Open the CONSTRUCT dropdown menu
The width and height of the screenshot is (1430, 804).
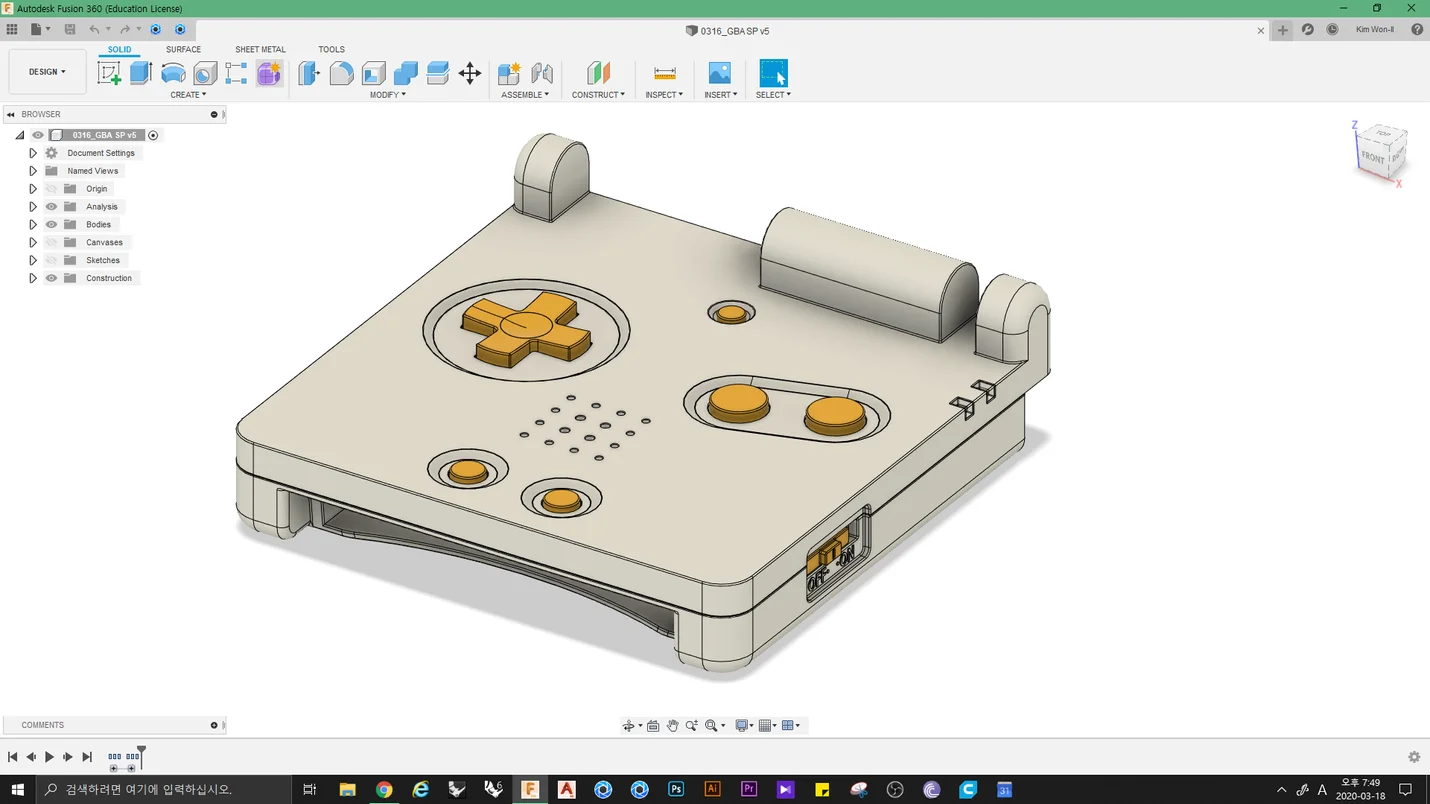598,95
